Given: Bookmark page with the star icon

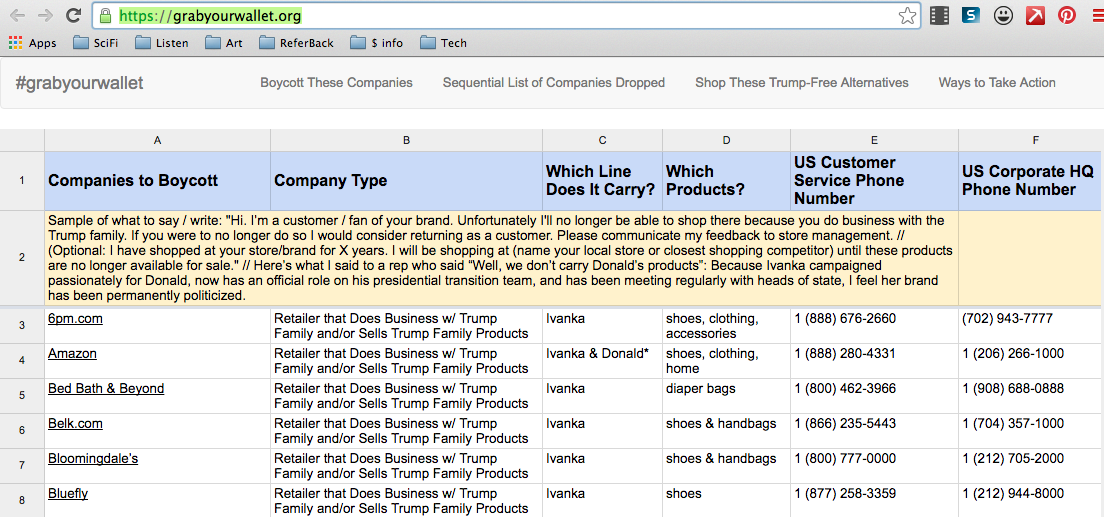Looking at the screenshot, I should tap(908, 15).
